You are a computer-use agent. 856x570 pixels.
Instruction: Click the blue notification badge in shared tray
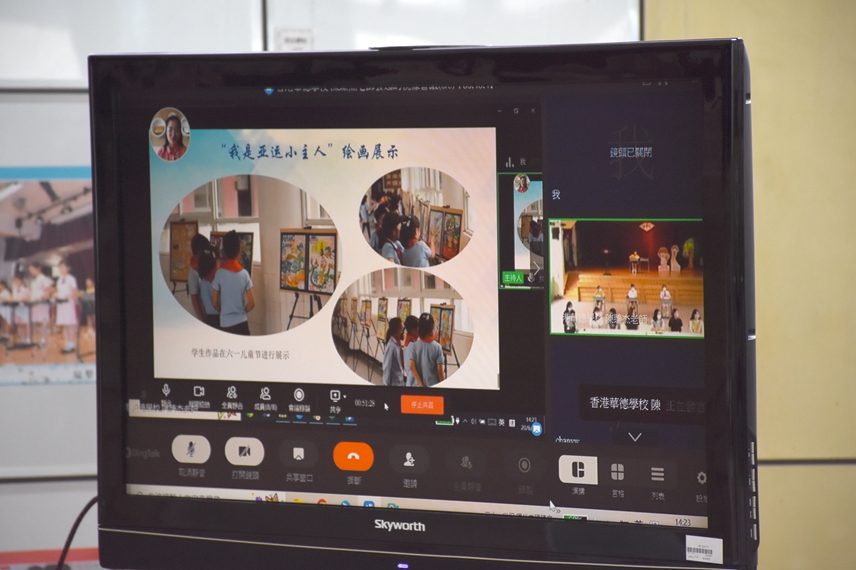tap(537, 429)
